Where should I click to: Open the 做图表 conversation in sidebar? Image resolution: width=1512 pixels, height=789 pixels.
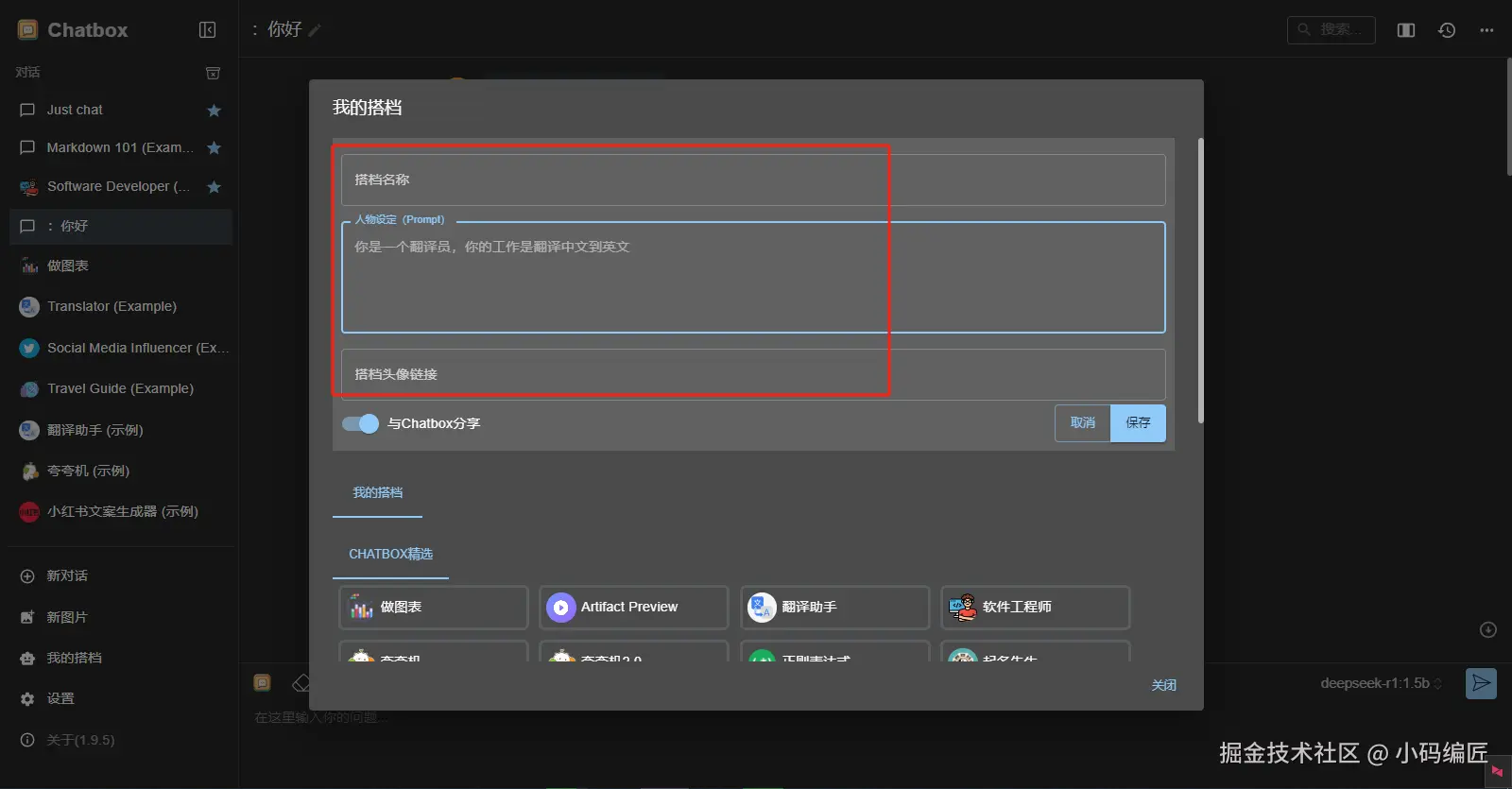tap(121, 266)
